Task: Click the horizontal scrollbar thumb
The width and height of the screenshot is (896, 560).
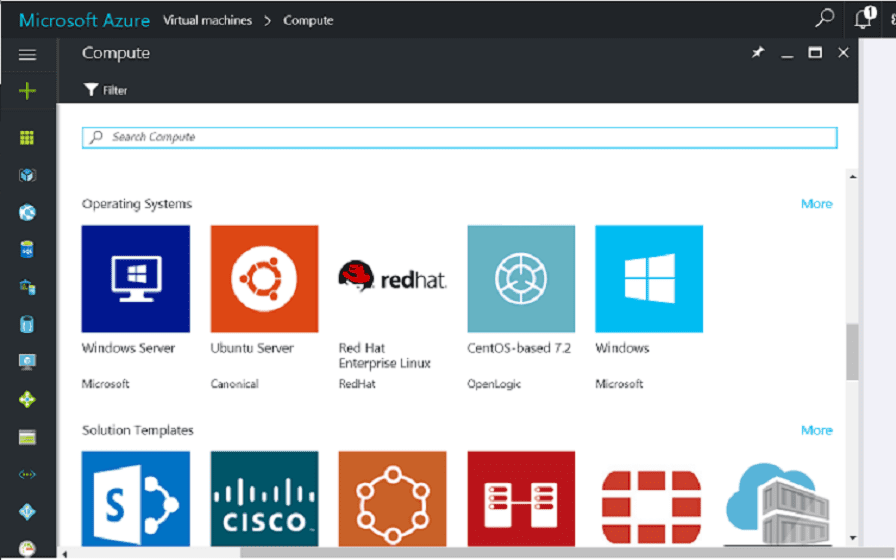Action: [x=567, y=554]
